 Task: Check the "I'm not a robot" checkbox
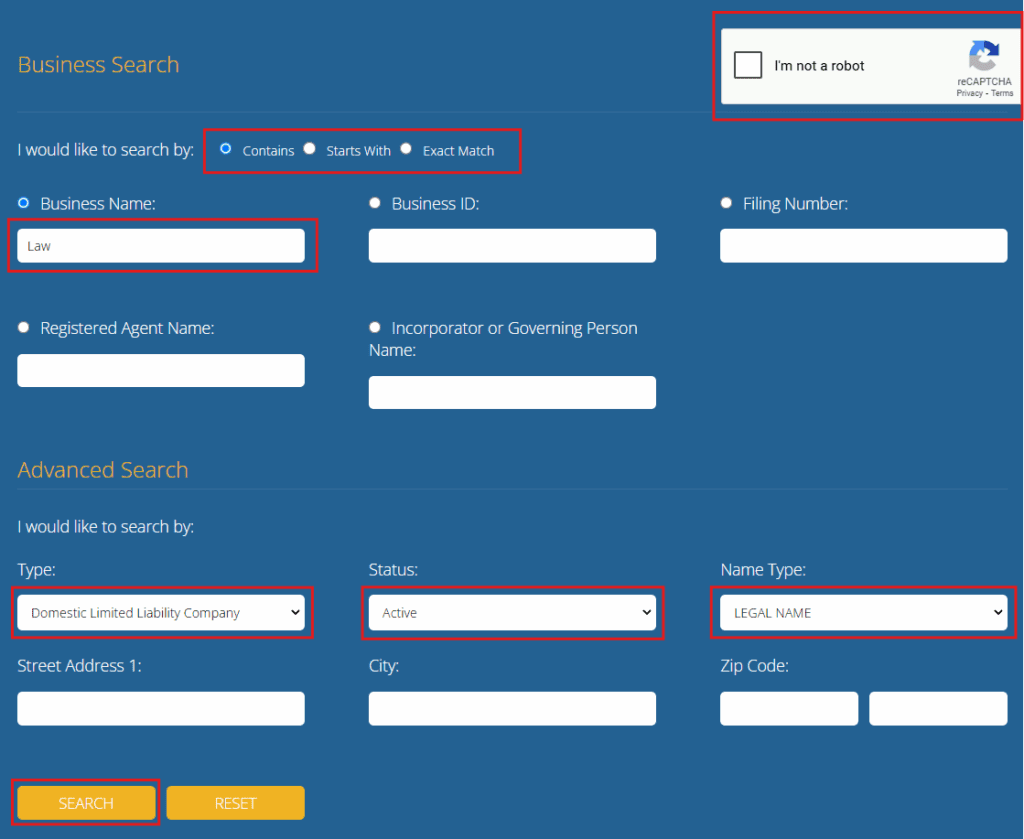[747, 65]
